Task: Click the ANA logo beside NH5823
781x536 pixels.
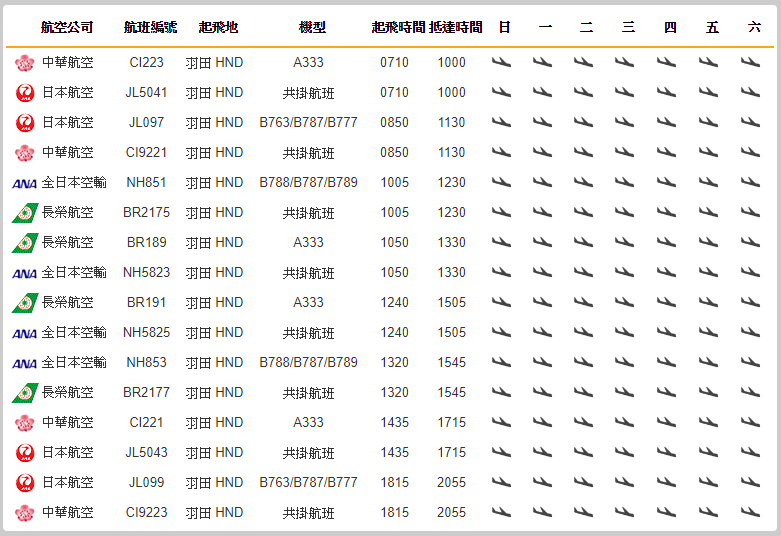Action: pos(24,273)
